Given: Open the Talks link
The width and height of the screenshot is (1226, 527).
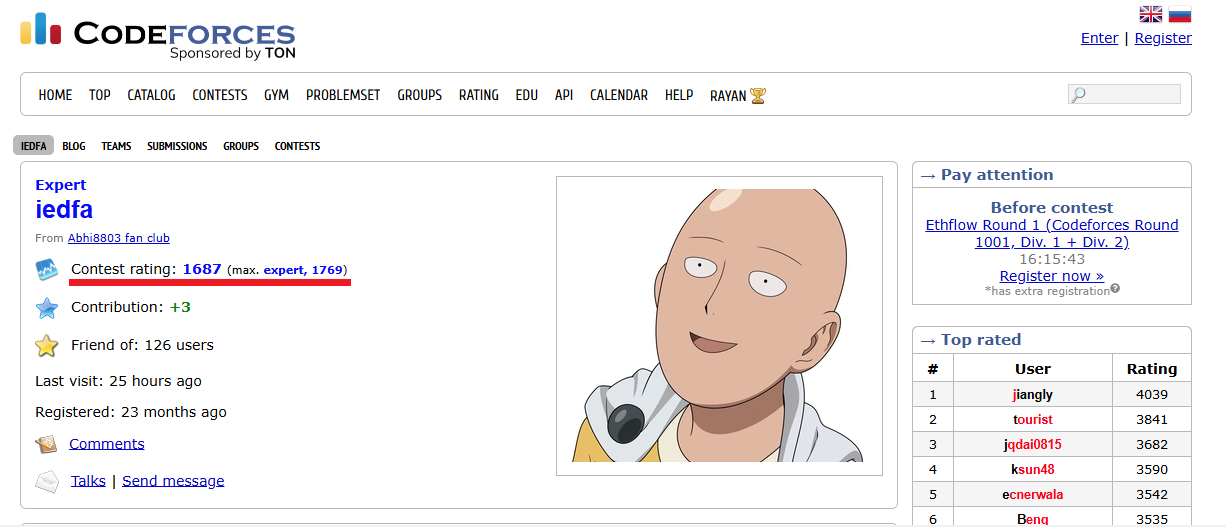Looking at the screenshot, I should (x=88, y=481).
